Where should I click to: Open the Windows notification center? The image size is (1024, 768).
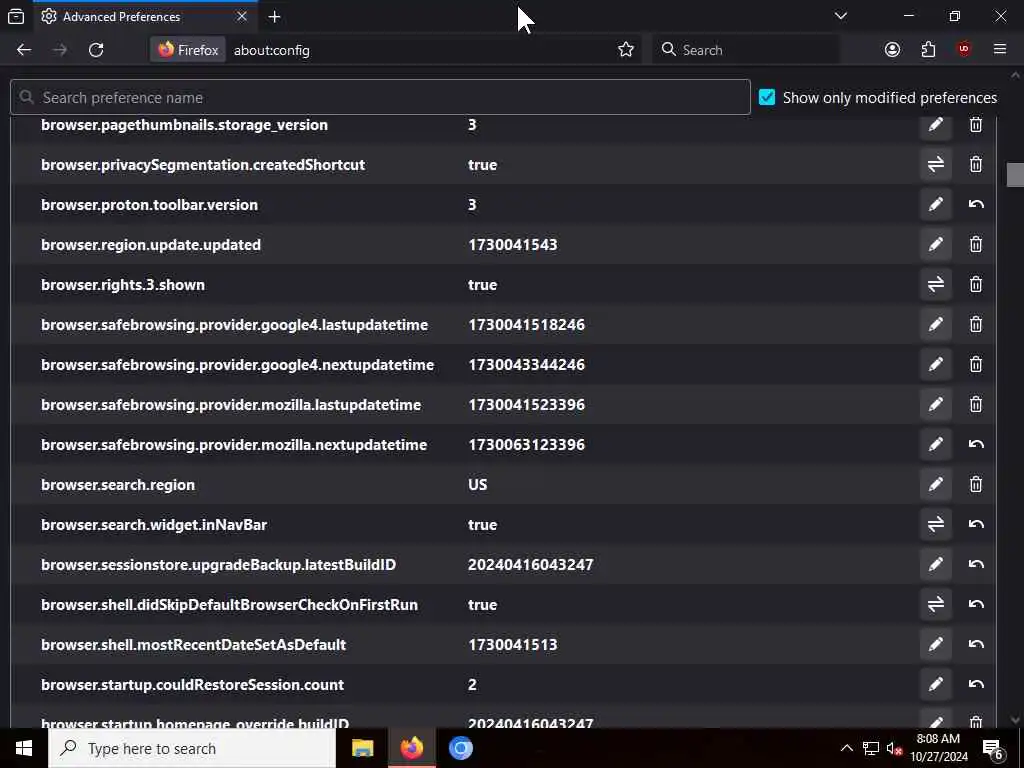(993, 748)
